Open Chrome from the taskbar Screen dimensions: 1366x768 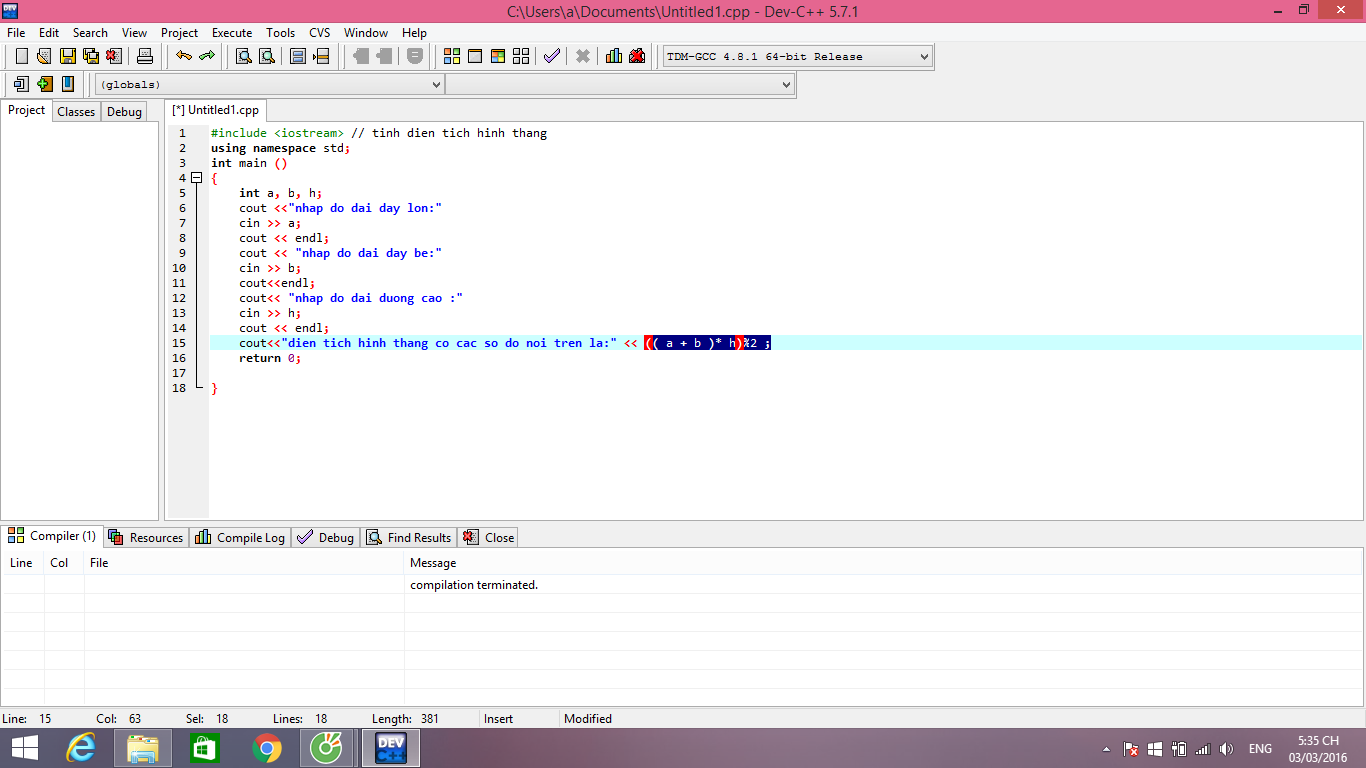pyautogui.click(x=267, y=748)
